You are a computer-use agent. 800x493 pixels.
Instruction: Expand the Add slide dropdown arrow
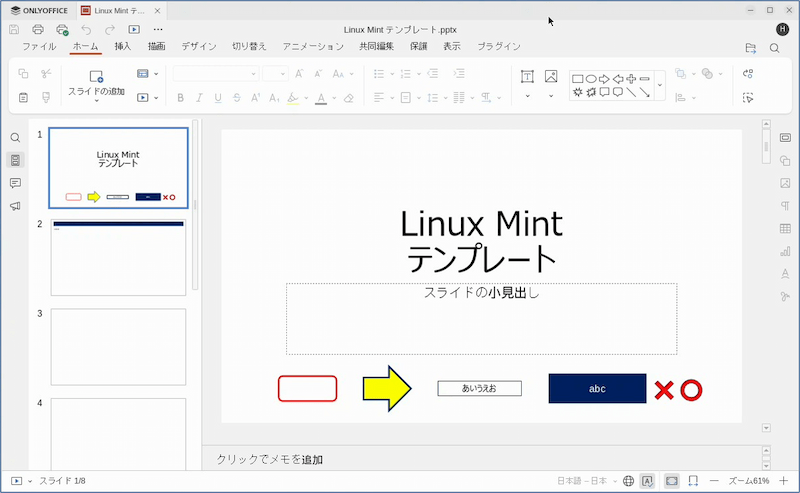[x=96, y=102]
